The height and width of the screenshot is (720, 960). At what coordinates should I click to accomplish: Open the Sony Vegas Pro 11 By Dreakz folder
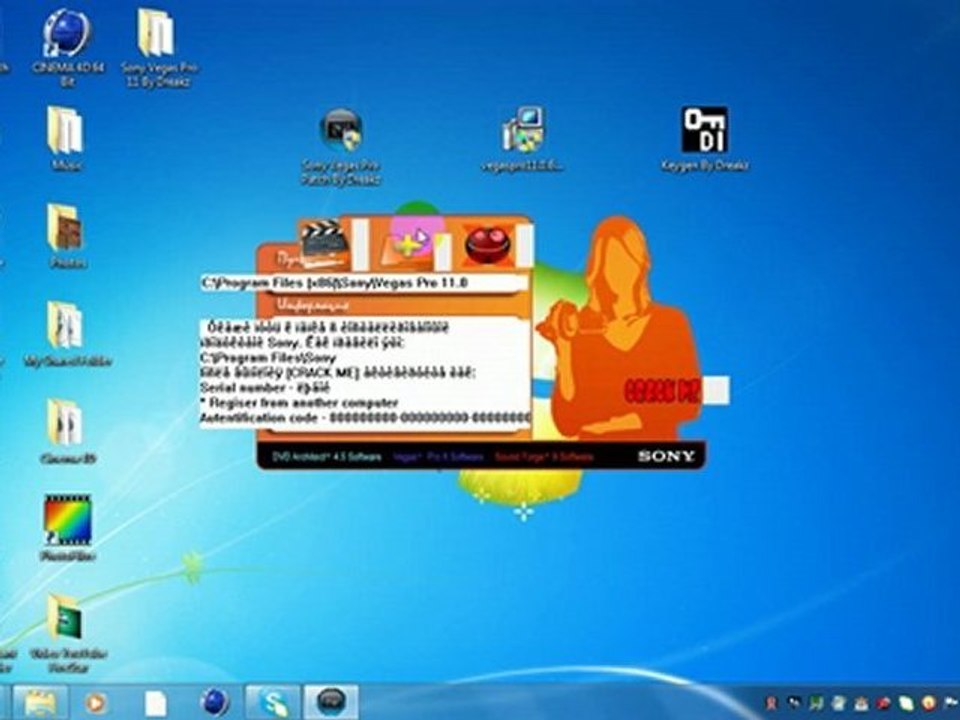coord(158,48)
